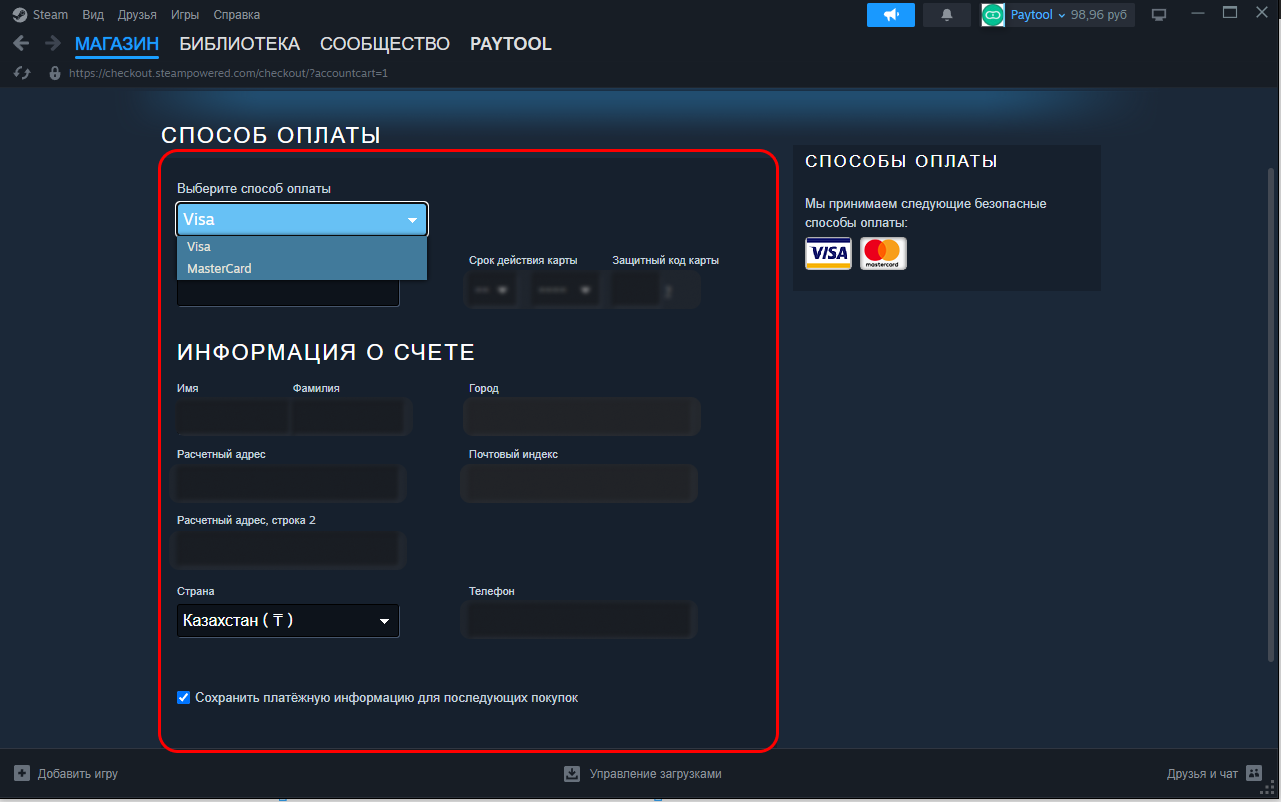Open announcements megaphone button
Image resolution: width=1281 pixels, height=802 pixels.
891,15
